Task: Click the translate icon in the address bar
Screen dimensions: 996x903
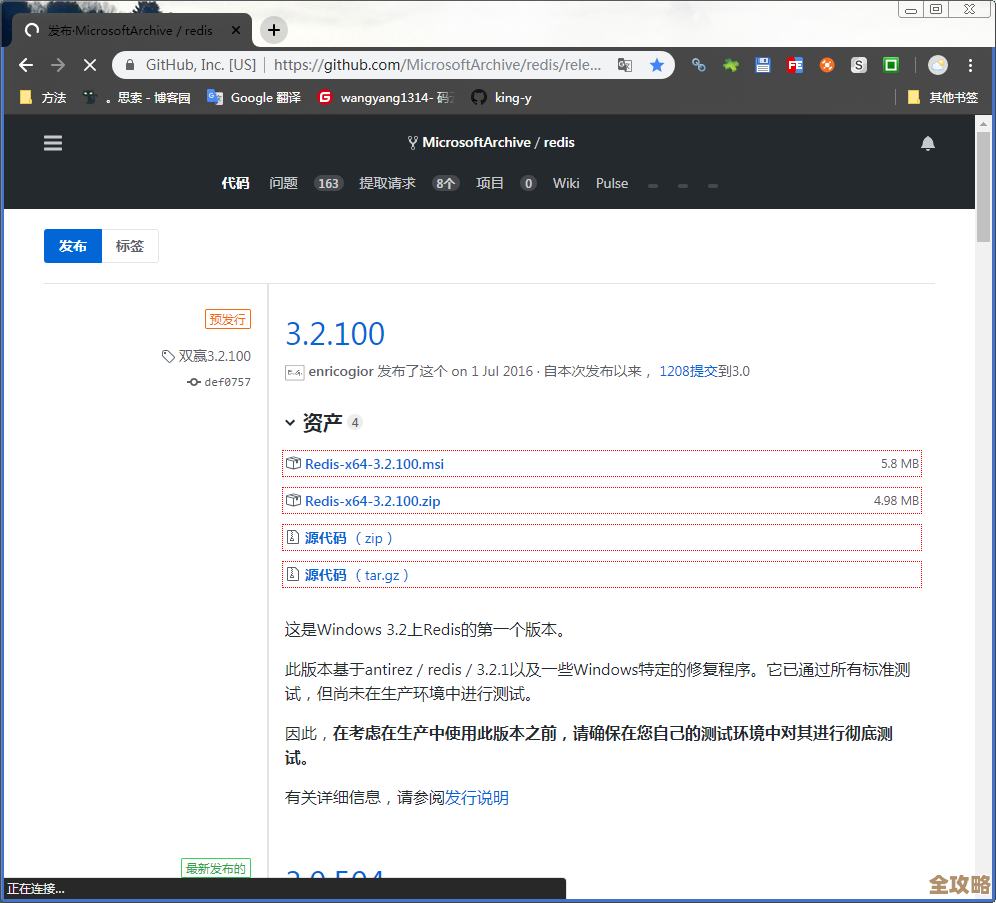Action: (x=624, y=64)
